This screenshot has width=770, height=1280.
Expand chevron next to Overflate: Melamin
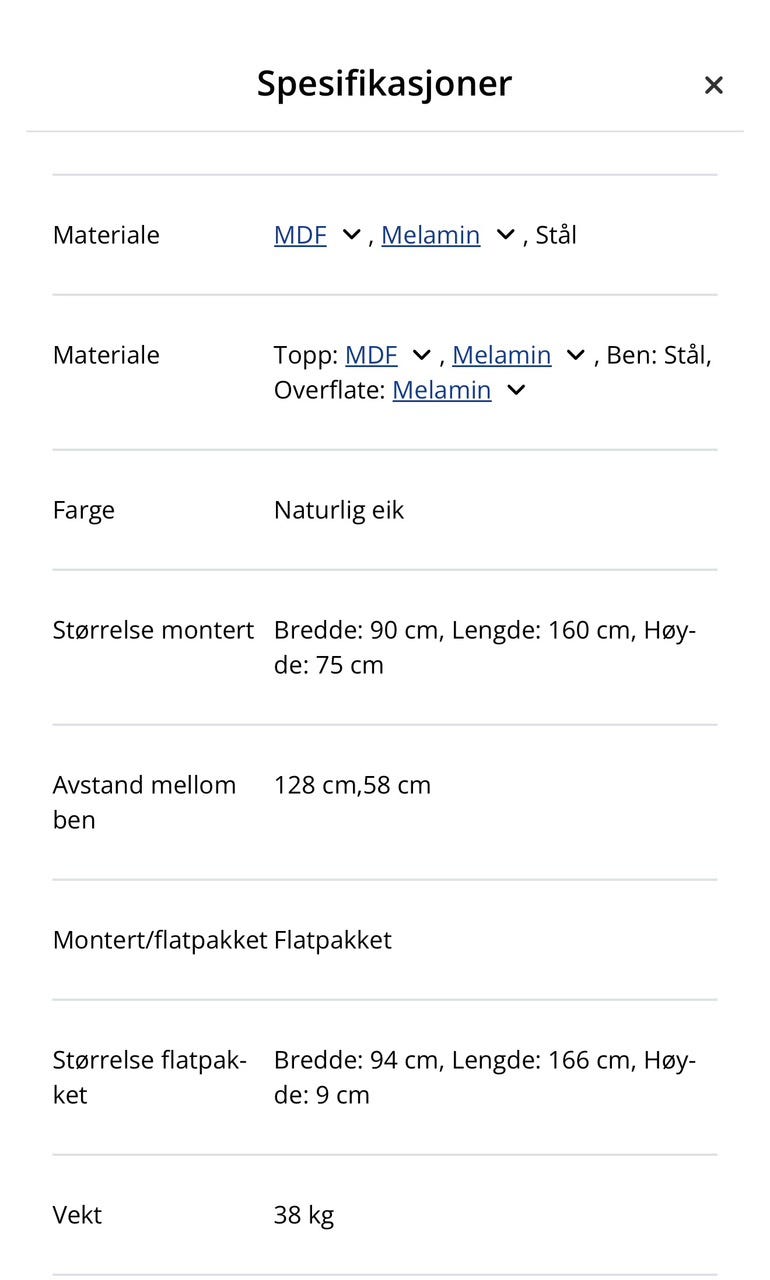point(516,390)
